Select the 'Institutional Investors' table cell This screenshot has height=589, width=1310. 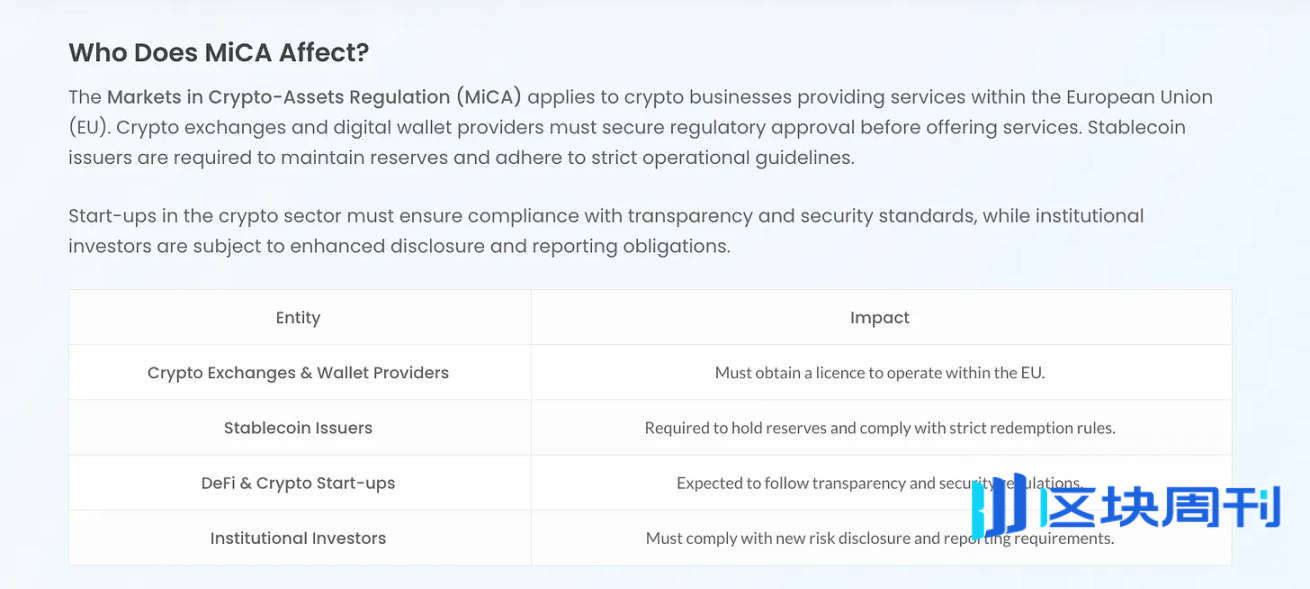[298, 538]
